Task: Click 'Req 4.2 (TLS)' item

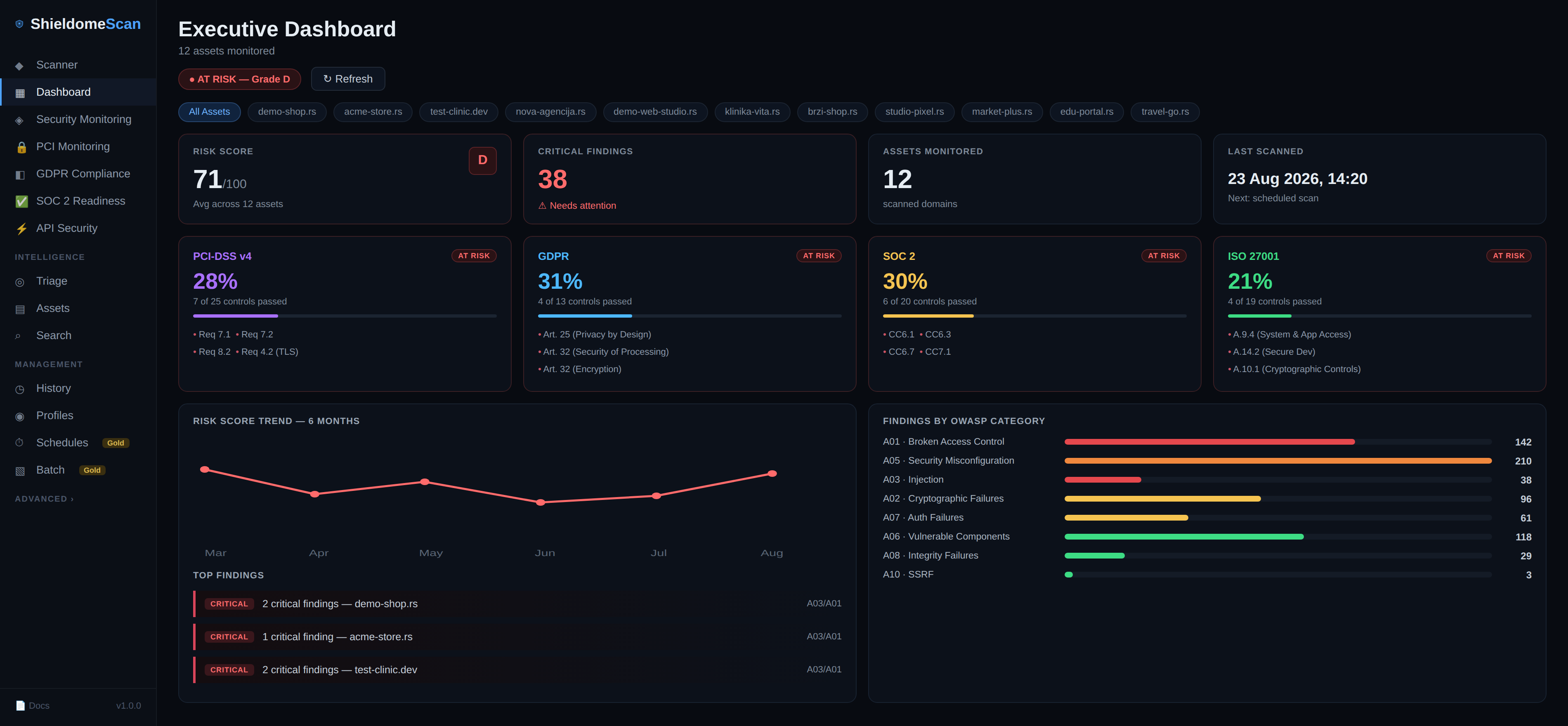Action: [267, 352]
